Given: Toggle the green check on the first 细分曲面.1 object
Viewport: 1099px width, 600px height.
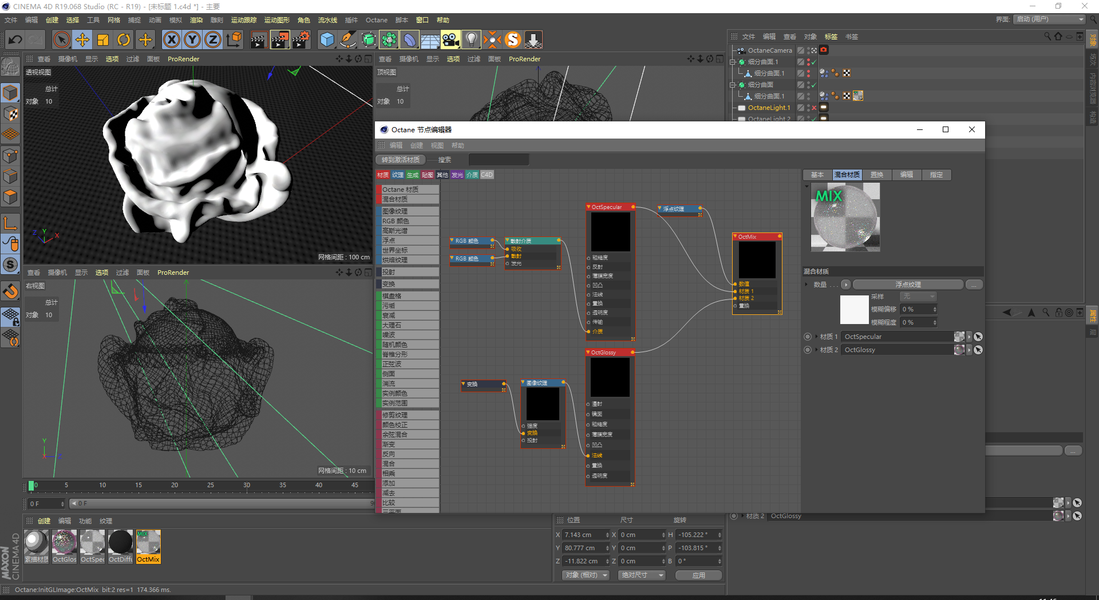Looking at the screenshot, I should (814, 62).
